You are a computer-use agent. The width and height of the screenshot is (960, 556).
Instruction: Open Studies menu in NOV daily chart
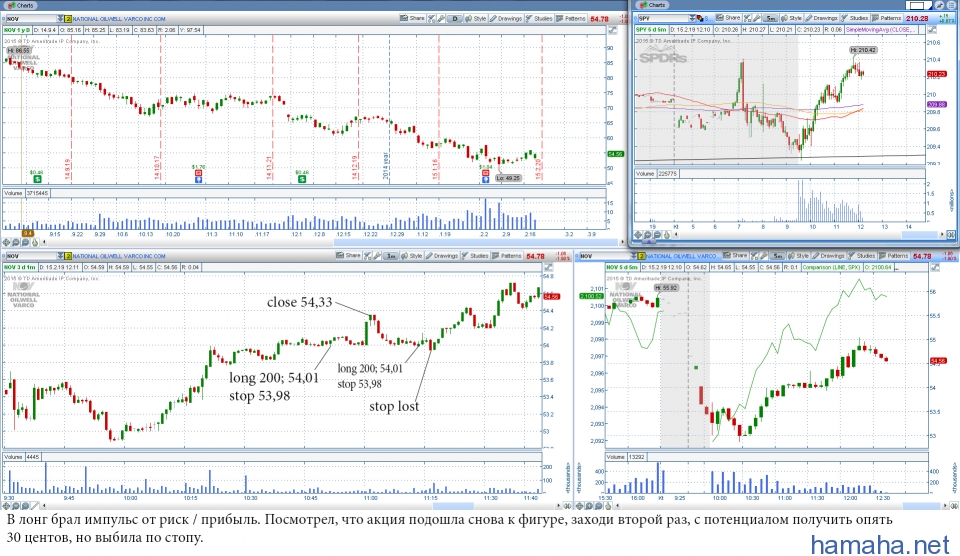539,18
